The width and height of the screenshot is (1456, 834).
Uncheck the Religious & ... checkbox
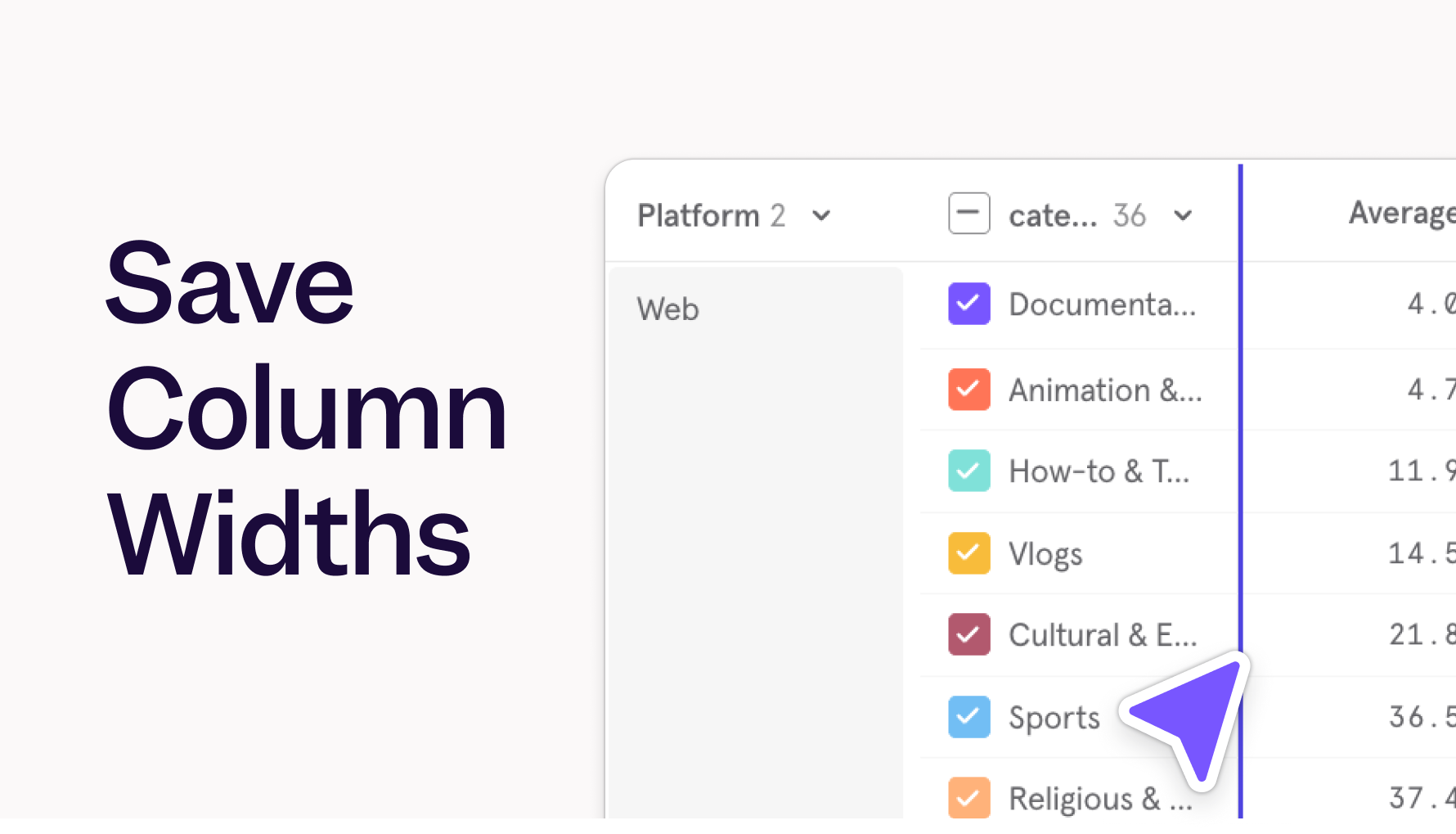click(968, 798)
